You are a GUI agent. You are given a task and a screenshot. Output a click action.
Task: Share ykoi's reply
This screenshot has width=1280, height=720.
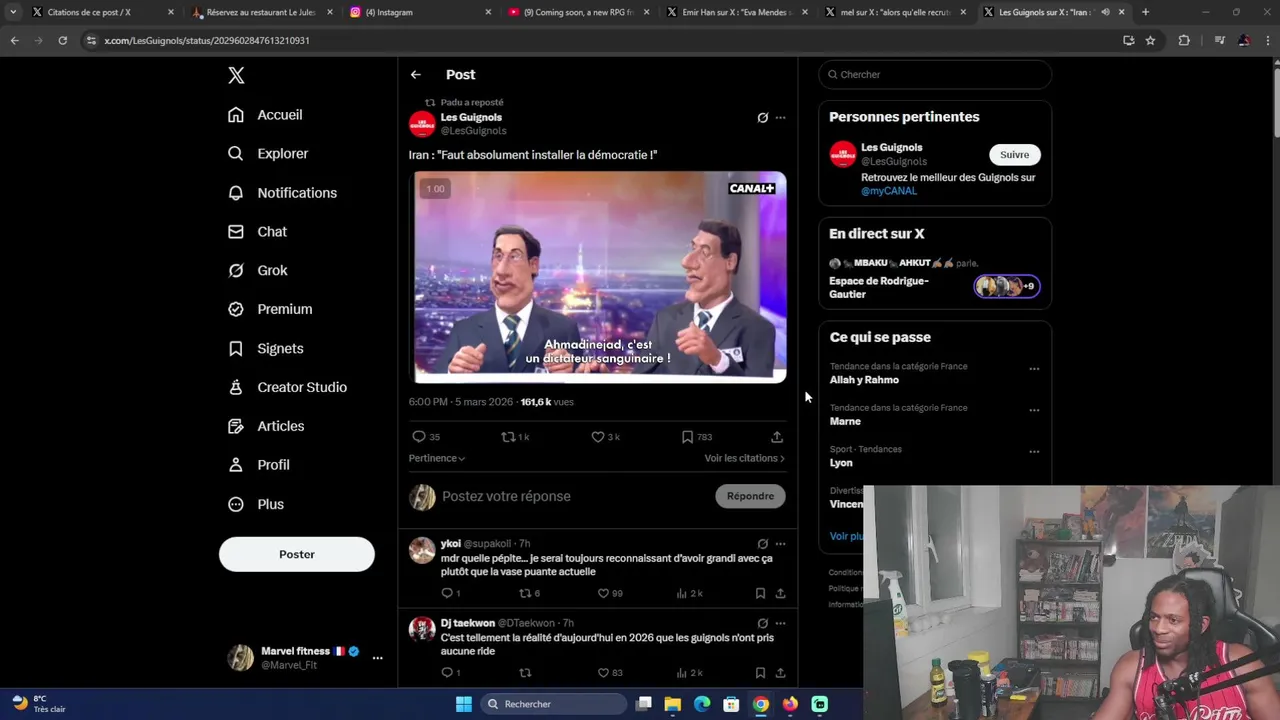tap(781, 593)
